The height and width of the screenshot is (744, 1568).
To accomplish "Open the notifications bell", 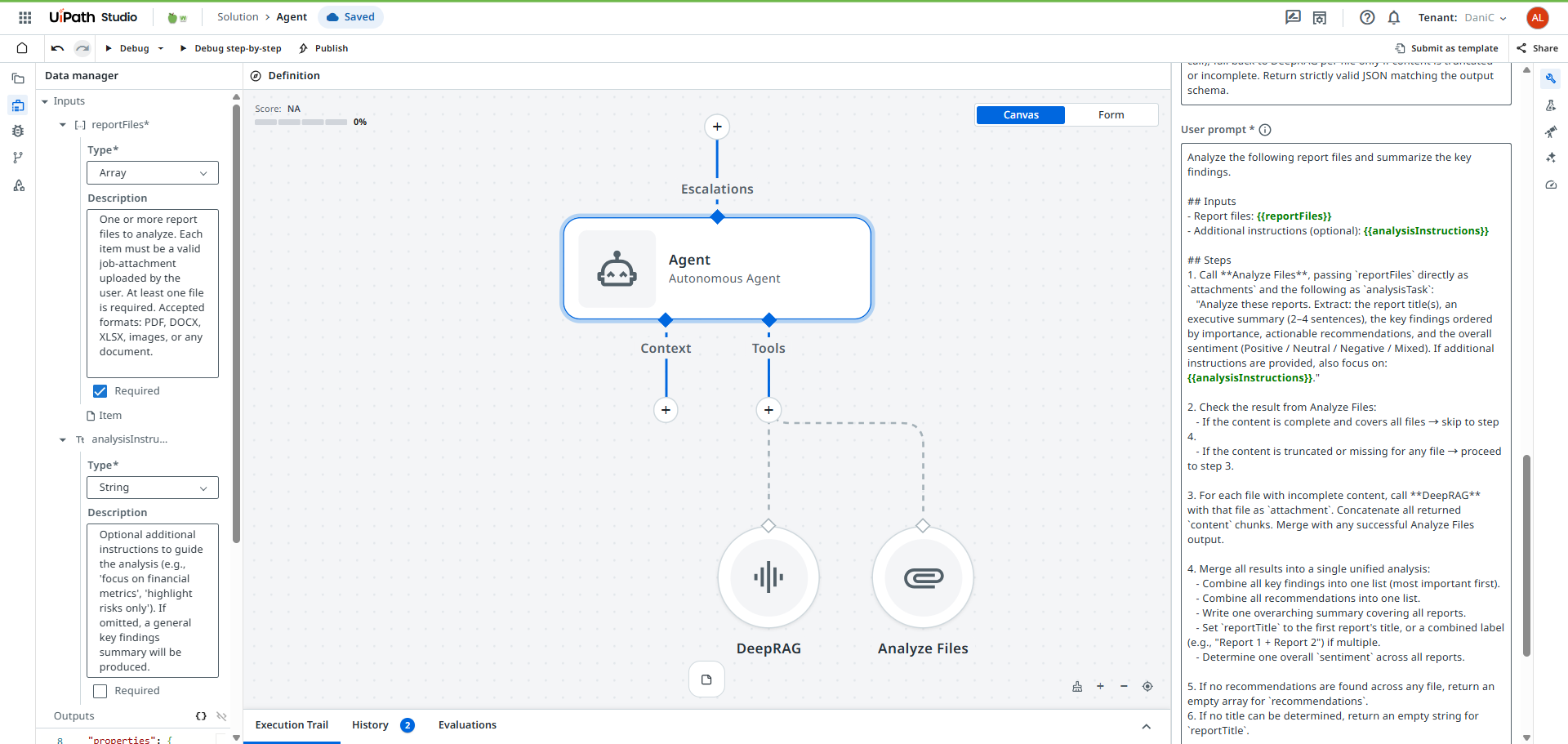I will pos(1394,17).
